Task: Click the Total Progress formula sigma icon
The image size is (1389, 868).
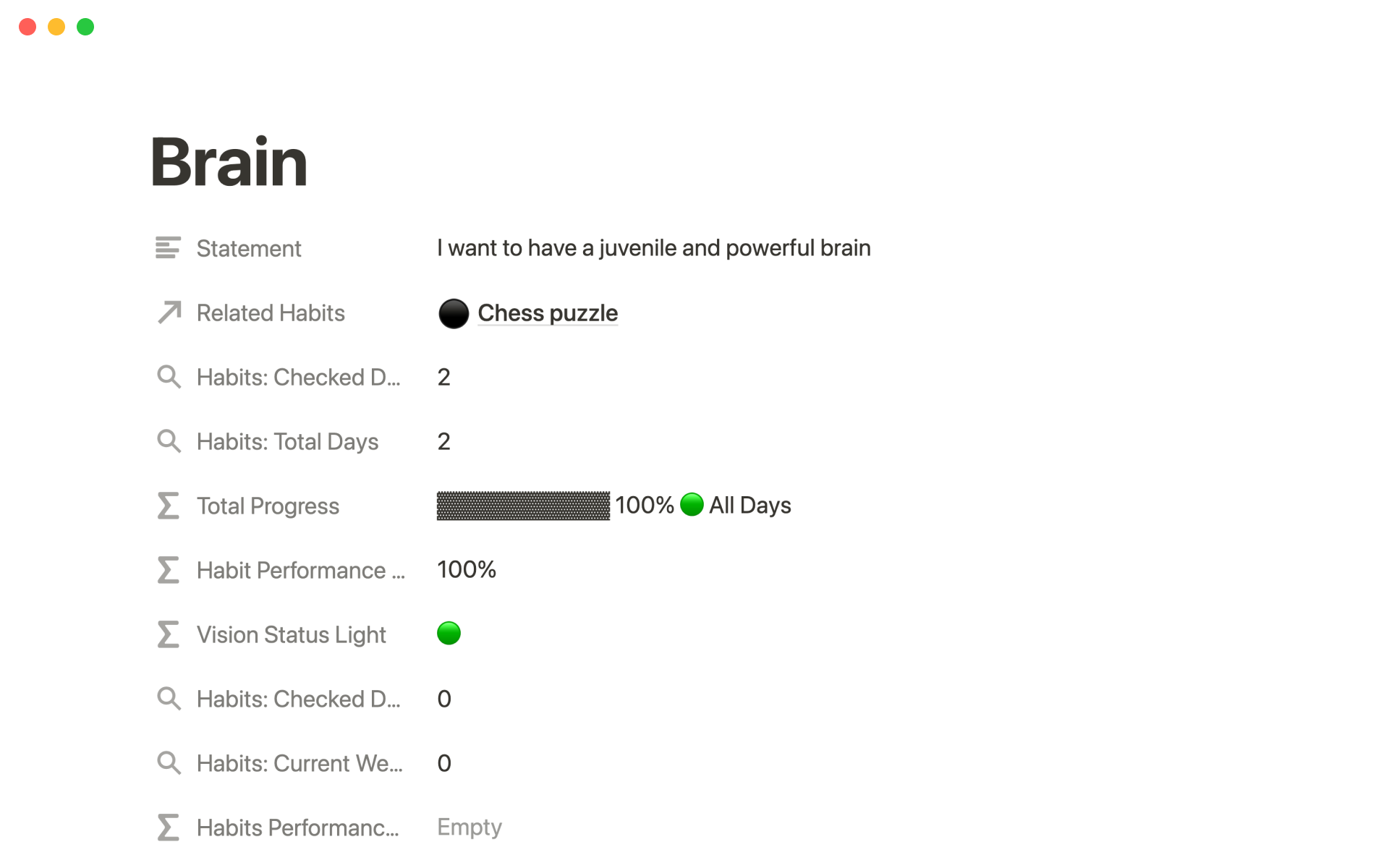Action: point(168,506)
